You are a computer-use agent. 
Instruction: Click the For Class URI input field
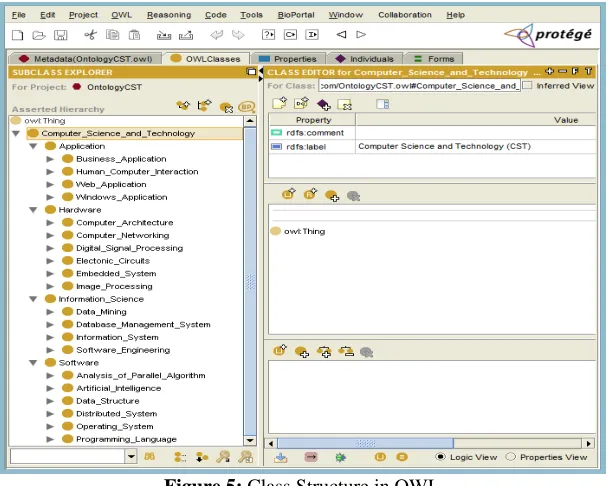pyautogui.click(x=419, y=85)
